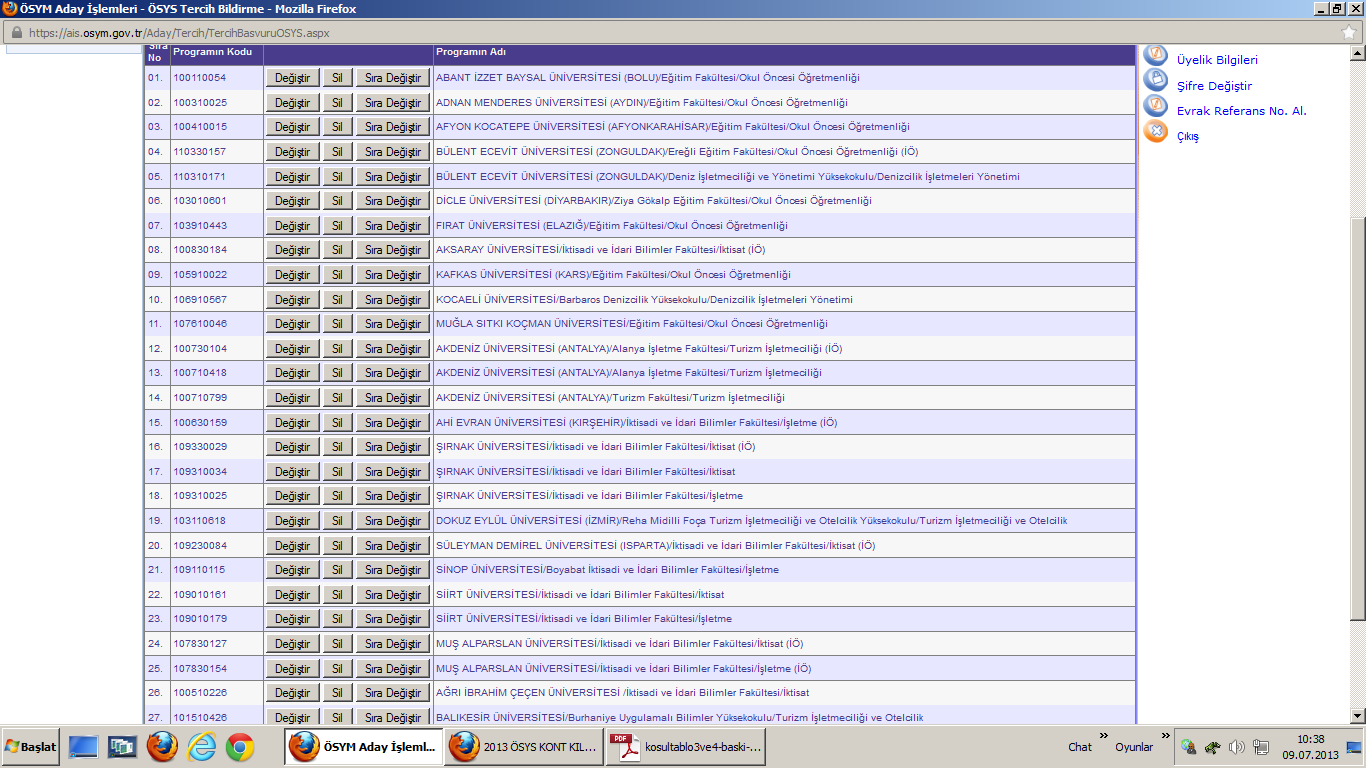Click Değiştir for row 01 Abant İzzet Baysal
Viewport: 1366px width, 768px height.
tap(292, 78)
